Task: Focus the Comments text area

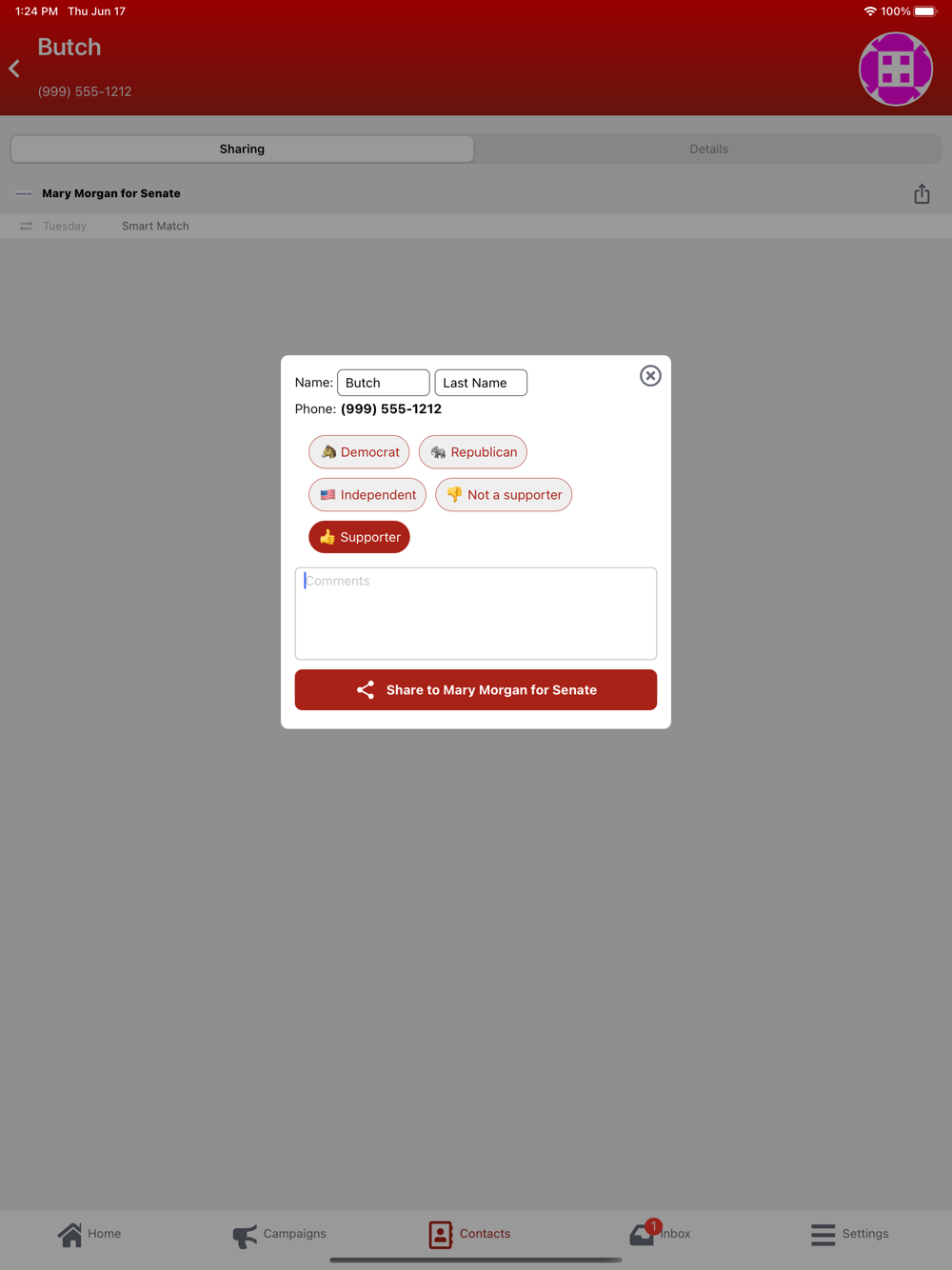Action: coord(476,614)
